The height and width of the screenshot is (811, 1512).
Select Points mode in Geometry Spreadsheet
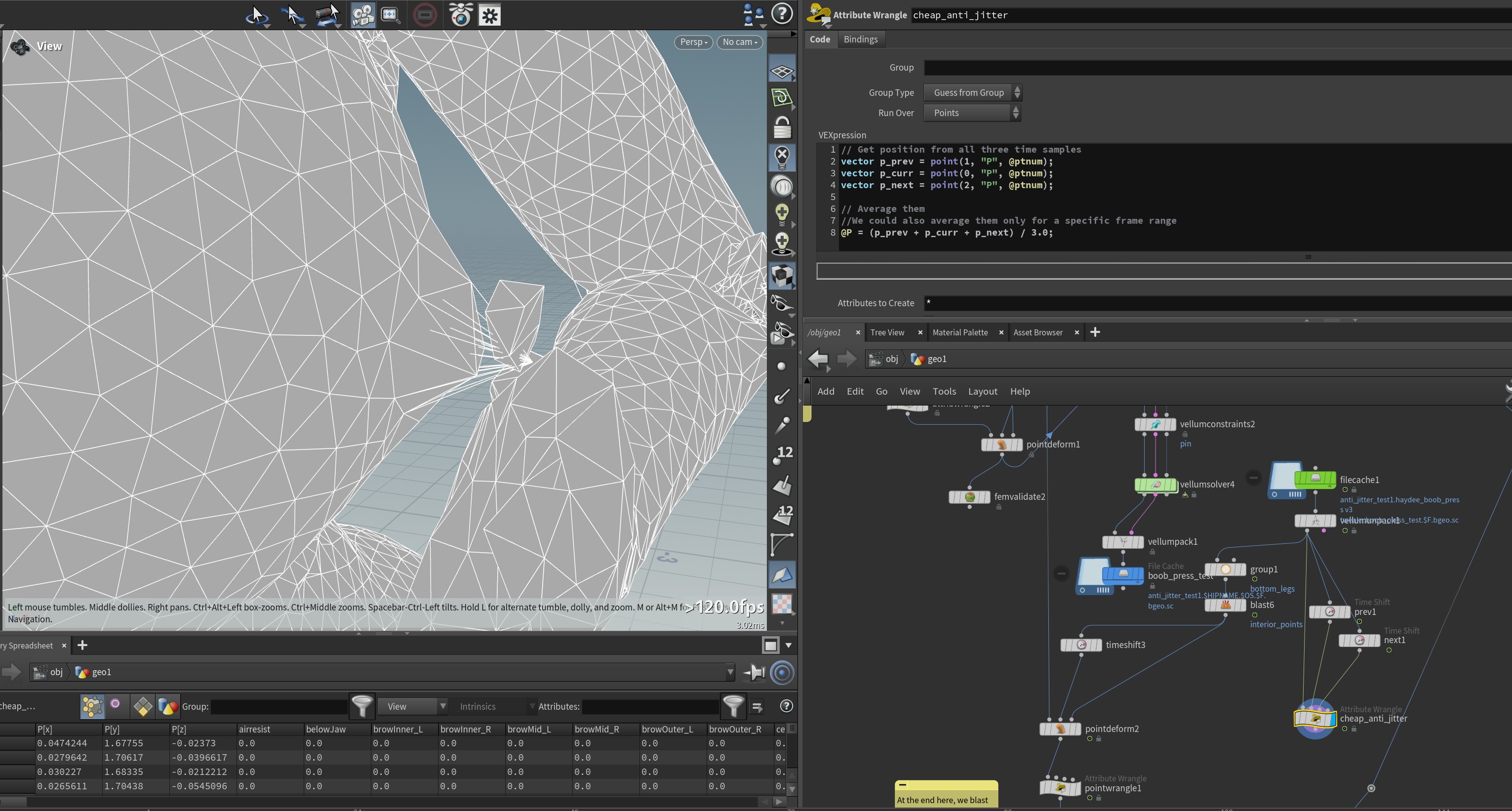(x=92, y=706)
